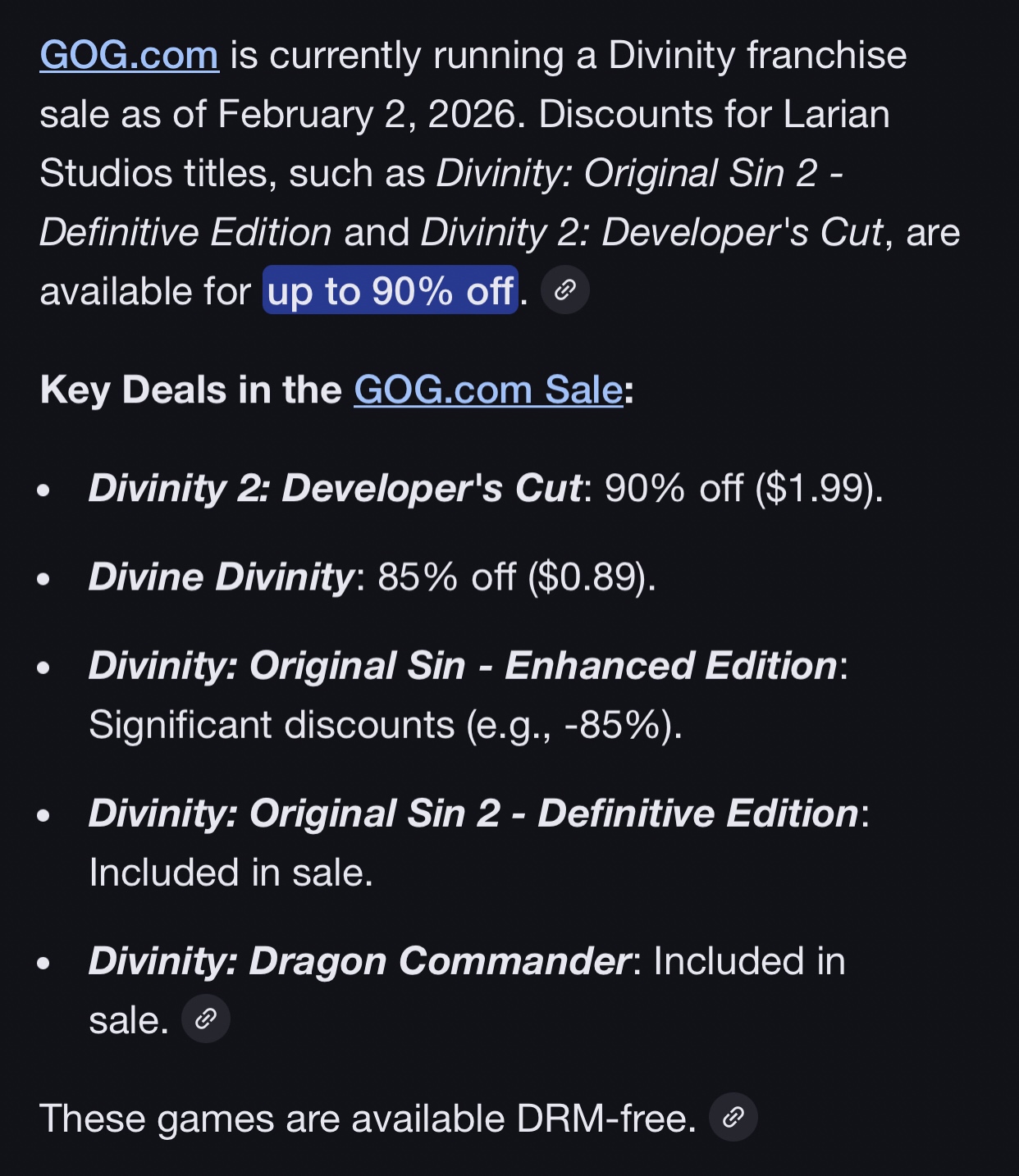Click source link icon after "DRM-free" sentence
Viewport: 1019px width, 1176px height.
click(x=733, y=1117)
